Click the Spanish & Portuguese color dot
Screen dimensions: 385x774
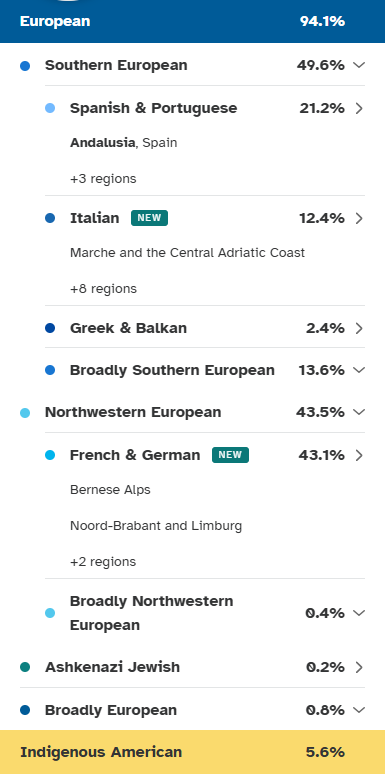point(50,108)
